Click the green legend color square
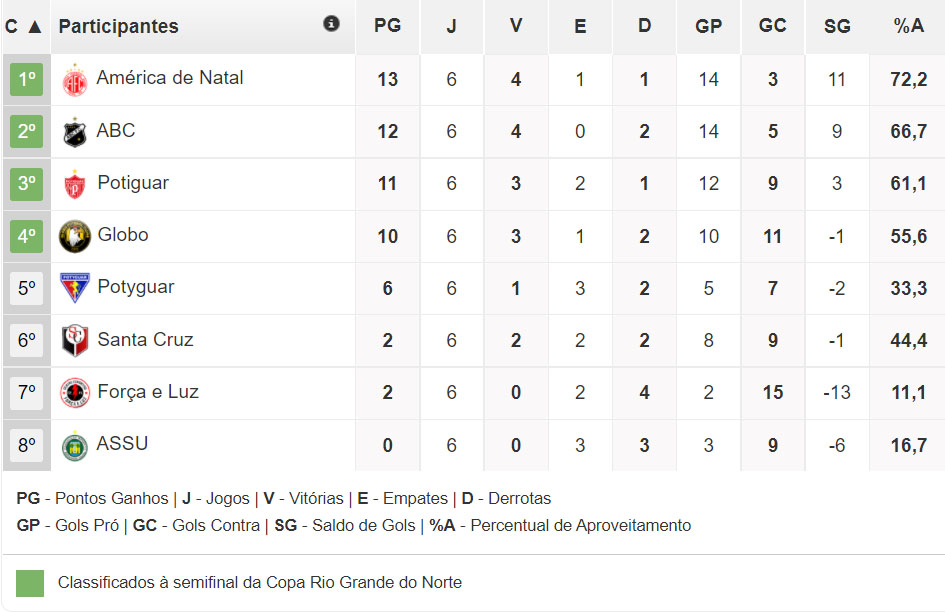This screenshot has width=945, height=612. coord(30,583)
